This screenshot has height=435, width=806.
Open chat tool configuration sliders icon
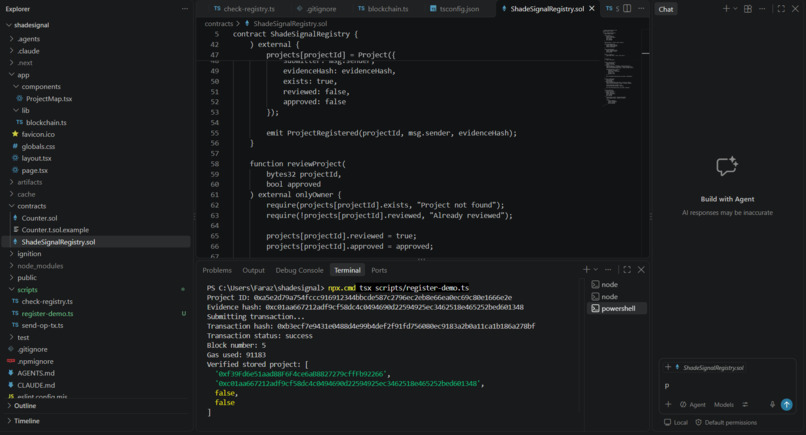tap(745, 405)
